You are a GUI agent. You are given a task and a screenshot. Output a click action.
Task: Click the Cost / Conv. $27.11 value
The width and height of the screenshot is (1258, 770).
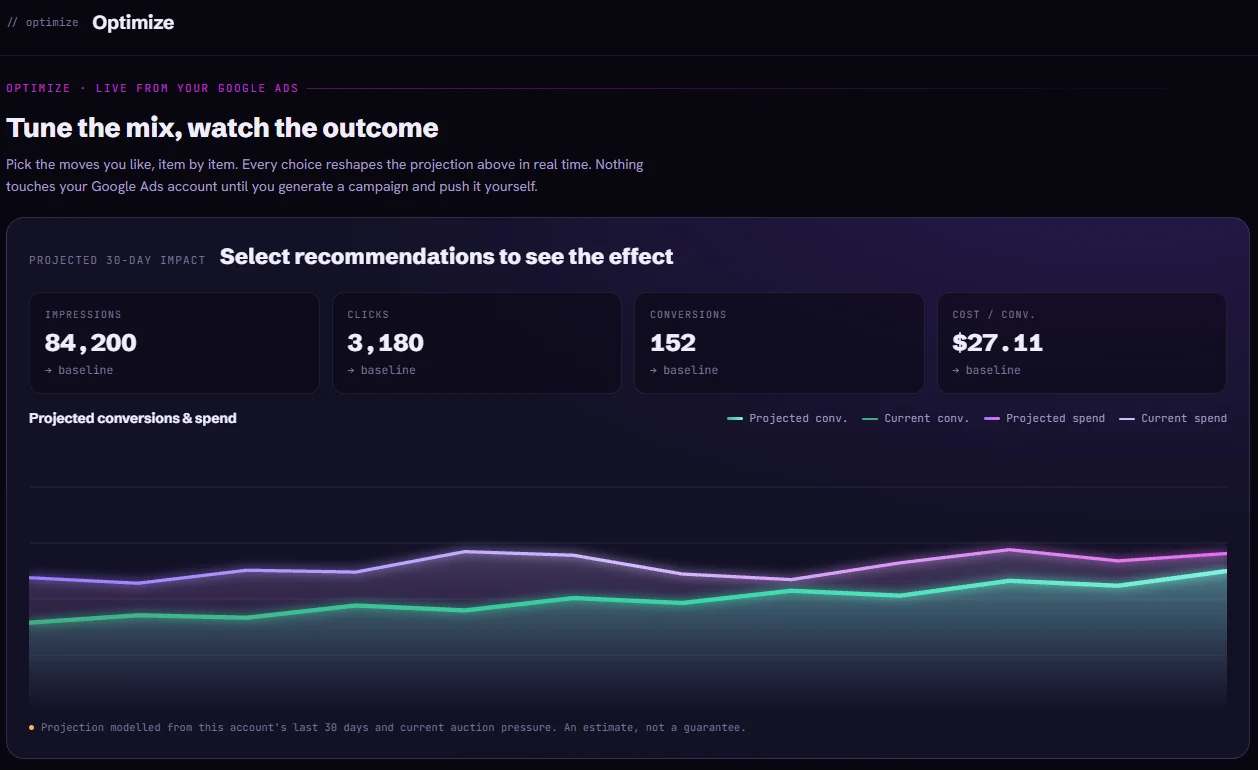click(997, 343)
